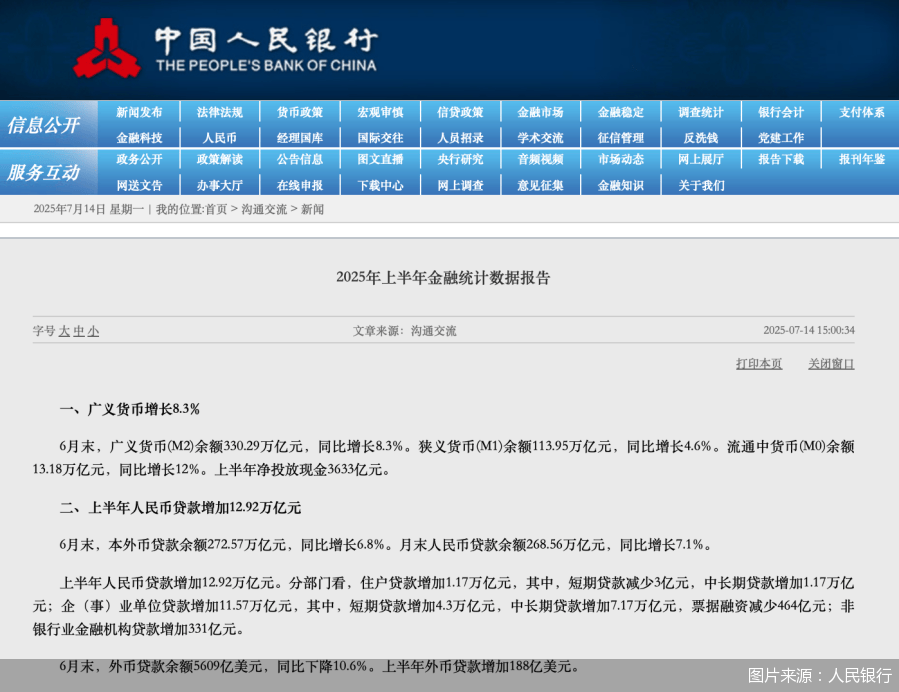This screenshot has height=692, width=899.
Task: Click the People's Bank of China red logo
Action: (107, 48)
